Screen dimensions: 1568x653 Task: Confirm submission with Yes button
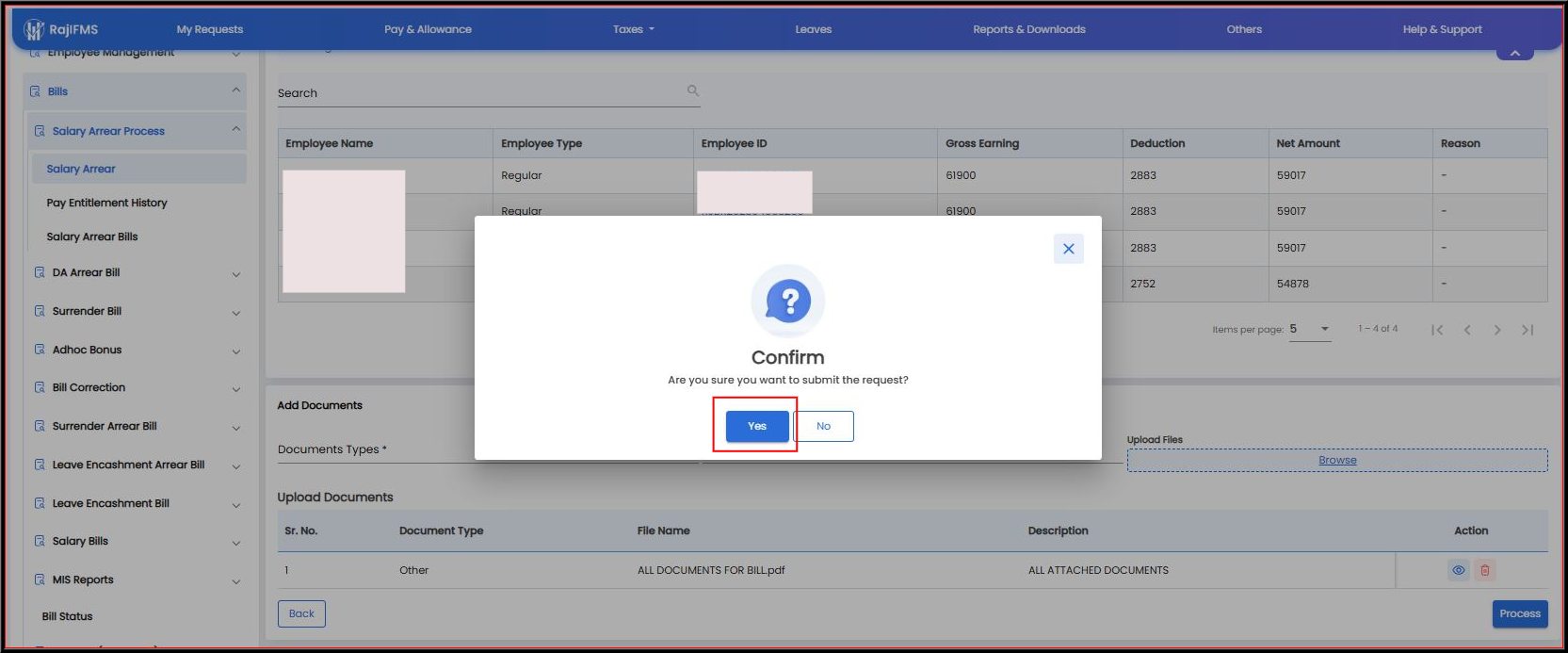pos(757,426)
